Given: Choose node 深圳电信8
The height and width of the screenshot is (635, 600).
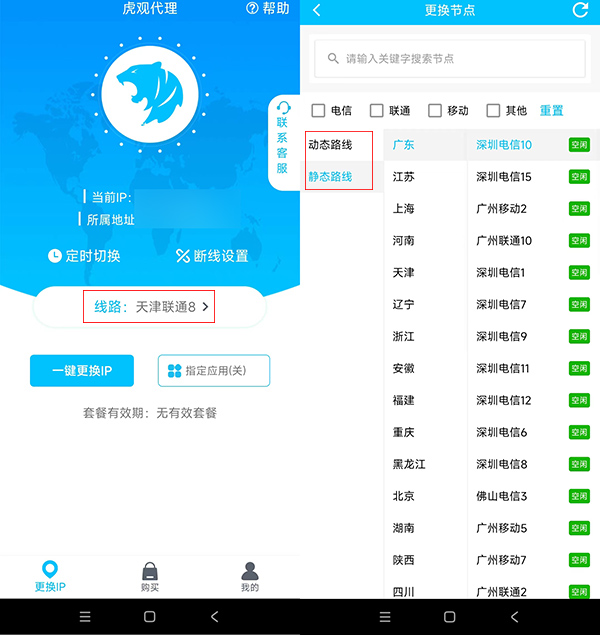Looking at the screenshot, I should tap(501, 465).
